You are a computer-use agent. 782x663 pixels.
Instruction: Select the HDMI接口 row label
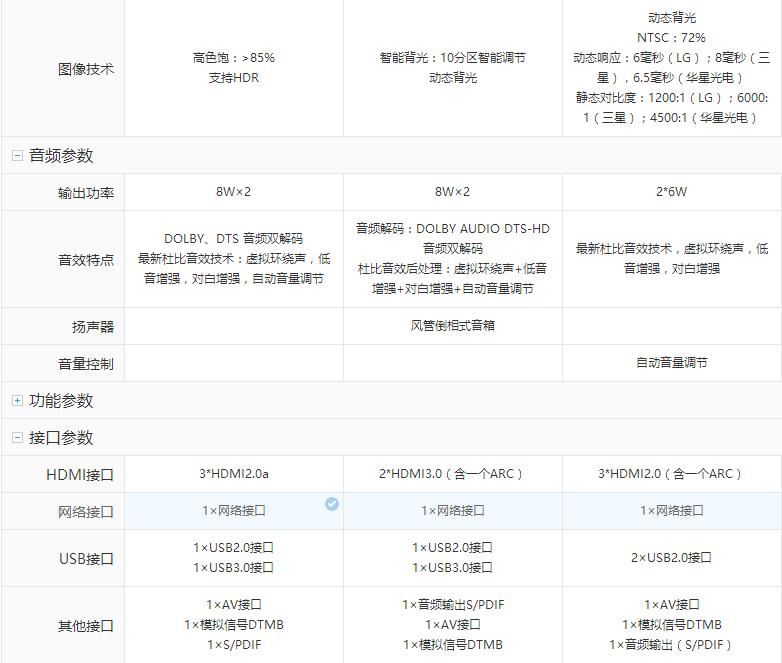(80, 474)
